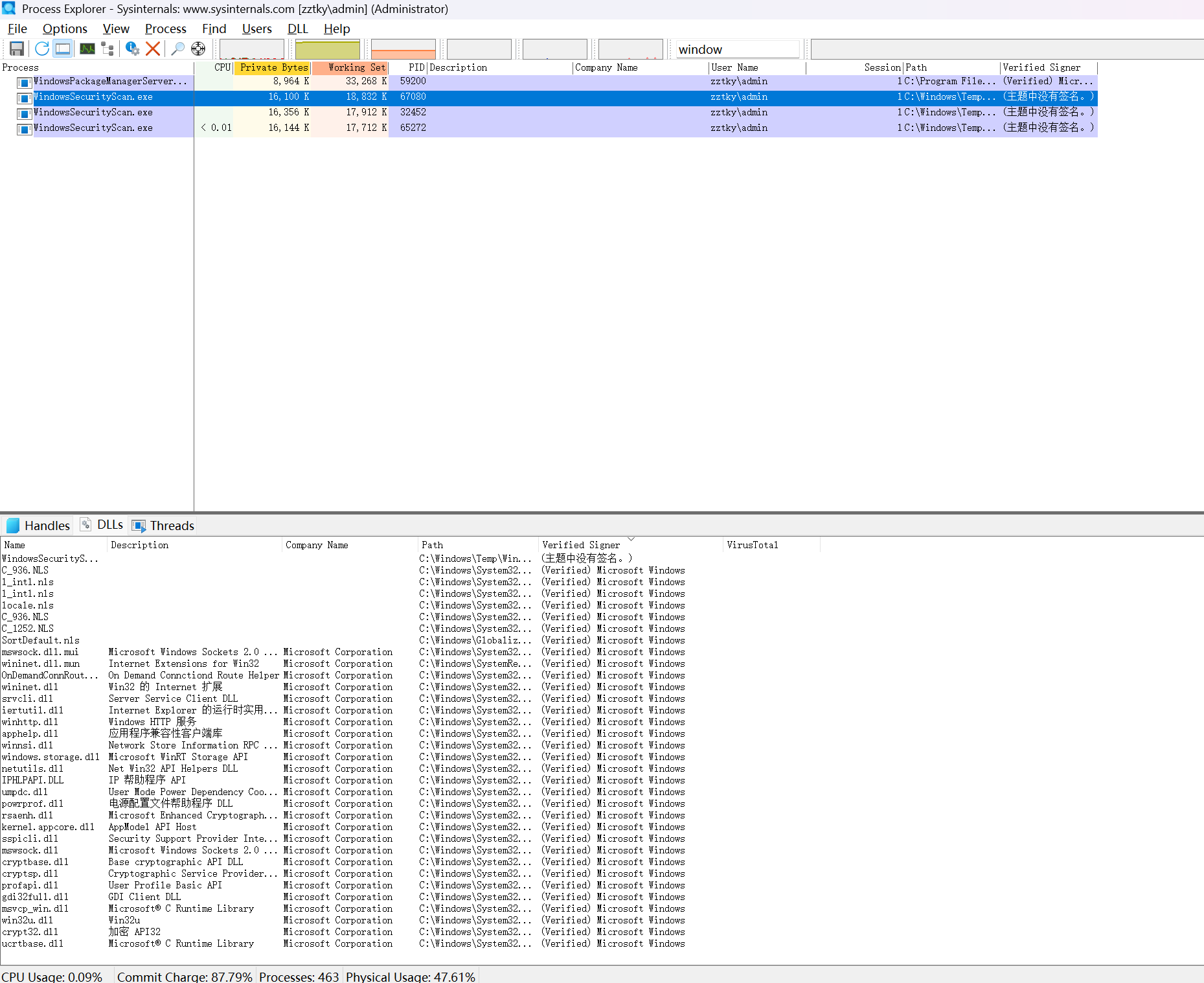Click Processes: 463 status bar entry
Viewport: 1204px width, 983px height.
point(299,977)
